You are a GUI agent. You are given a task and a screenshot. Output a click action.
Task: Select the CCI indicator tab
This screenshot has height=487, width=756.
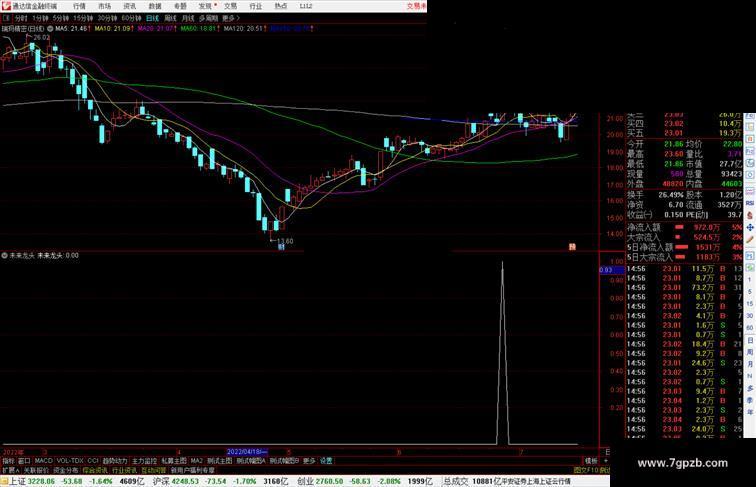tap(93, 461)
